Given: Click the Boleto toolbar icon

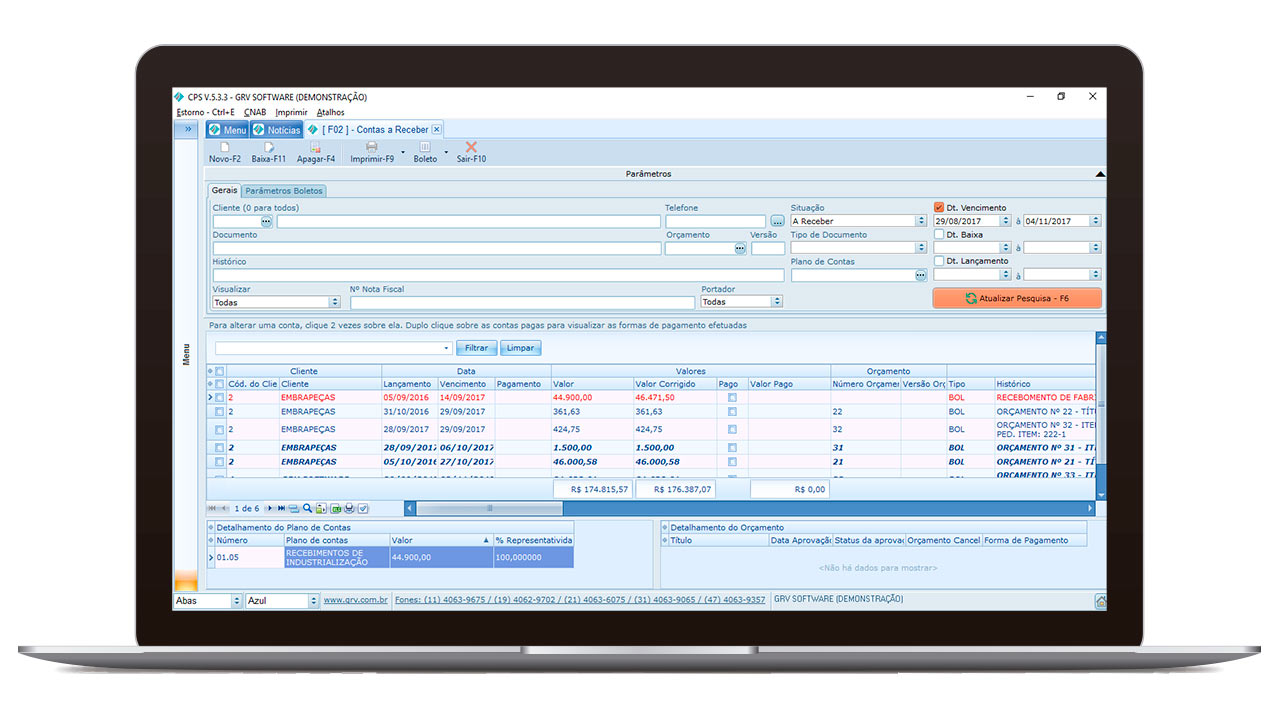Looking at the screenshot, I should [x=424, y=147].
